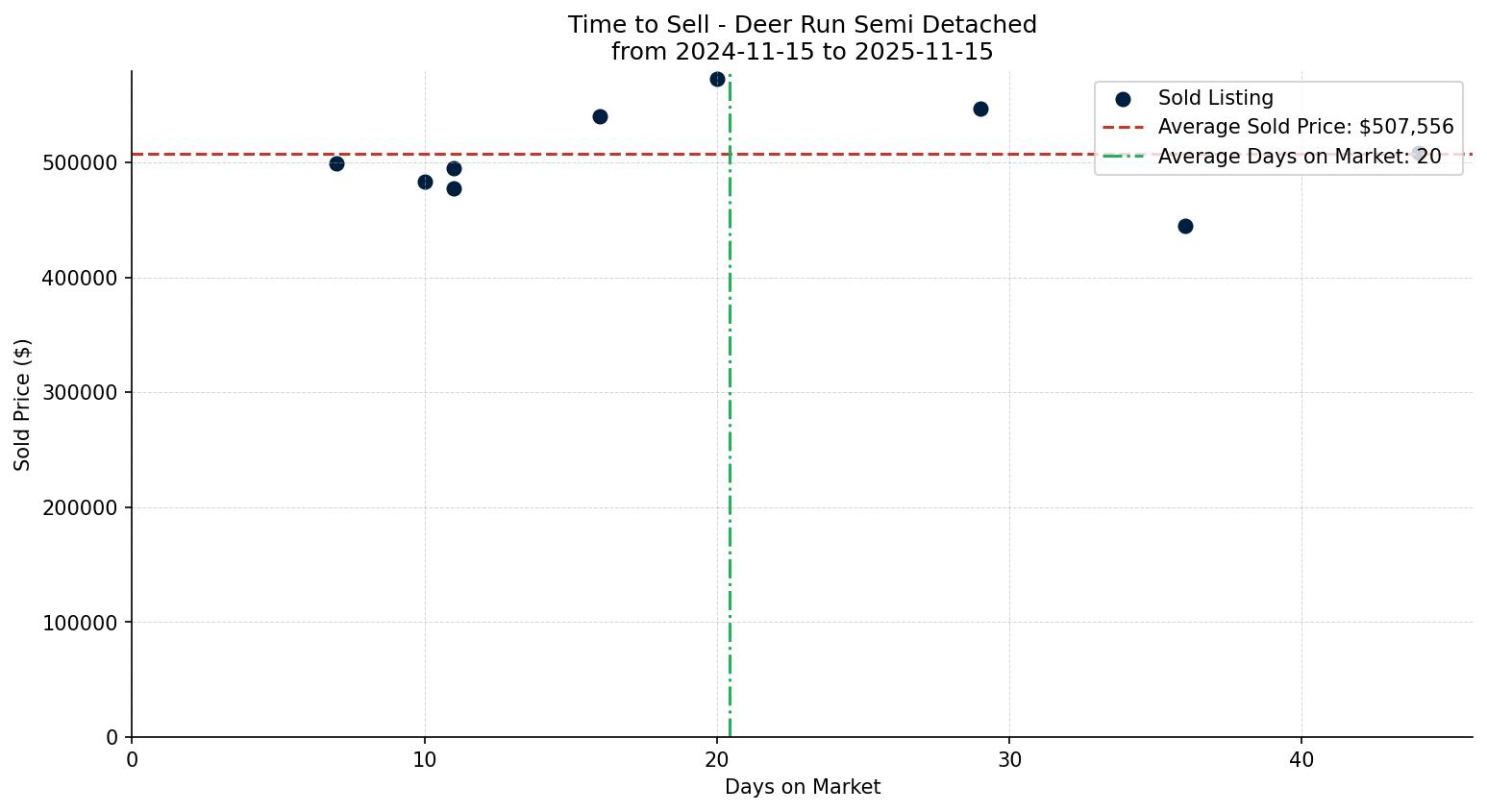Click the 'Days on Market' x-axis label
Screen dimensions: 1487x812
tap(802, 787)
